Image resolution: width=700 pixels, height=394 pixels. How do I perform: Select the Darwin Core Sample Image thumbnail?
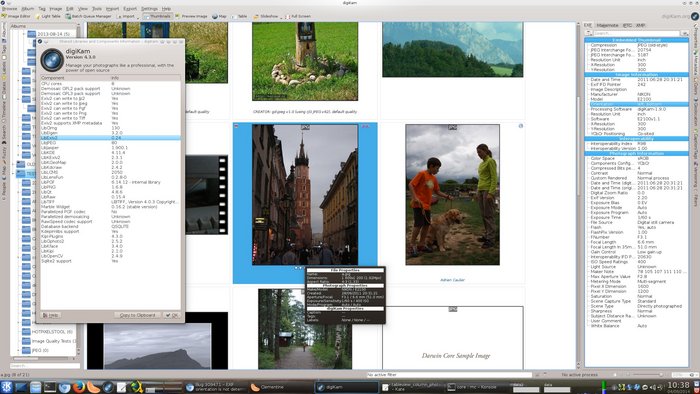click(452, 338)
